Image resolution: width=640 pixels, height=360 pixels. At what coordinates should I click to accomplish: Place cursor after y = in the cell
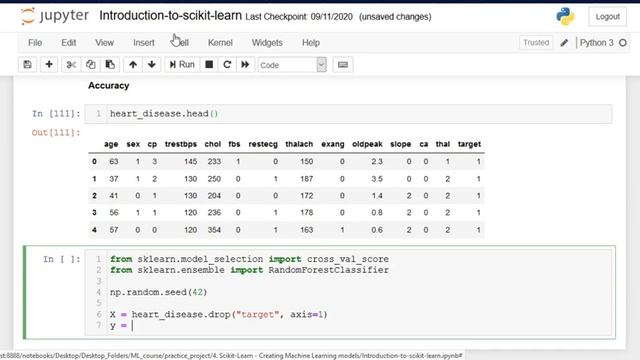click(x=133, y=326)
